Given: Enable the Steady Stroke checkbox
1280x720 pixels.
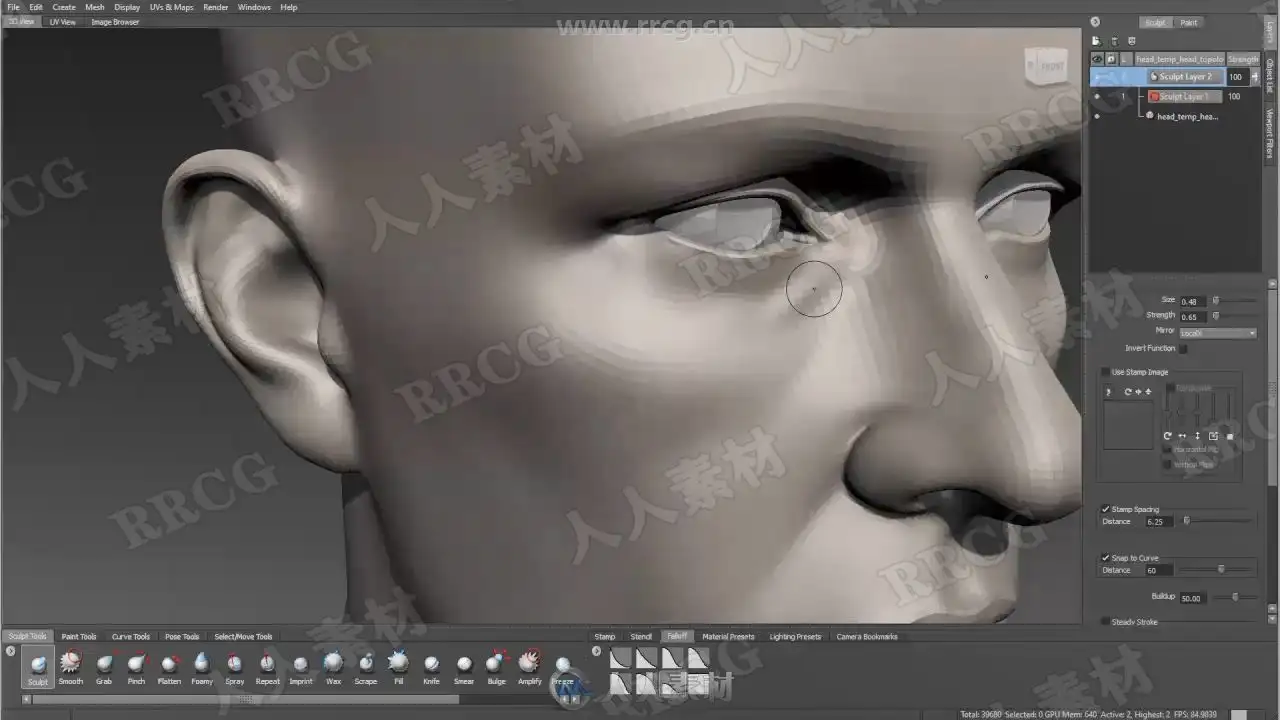Looking at the screenshot, I should point(1105,622).
